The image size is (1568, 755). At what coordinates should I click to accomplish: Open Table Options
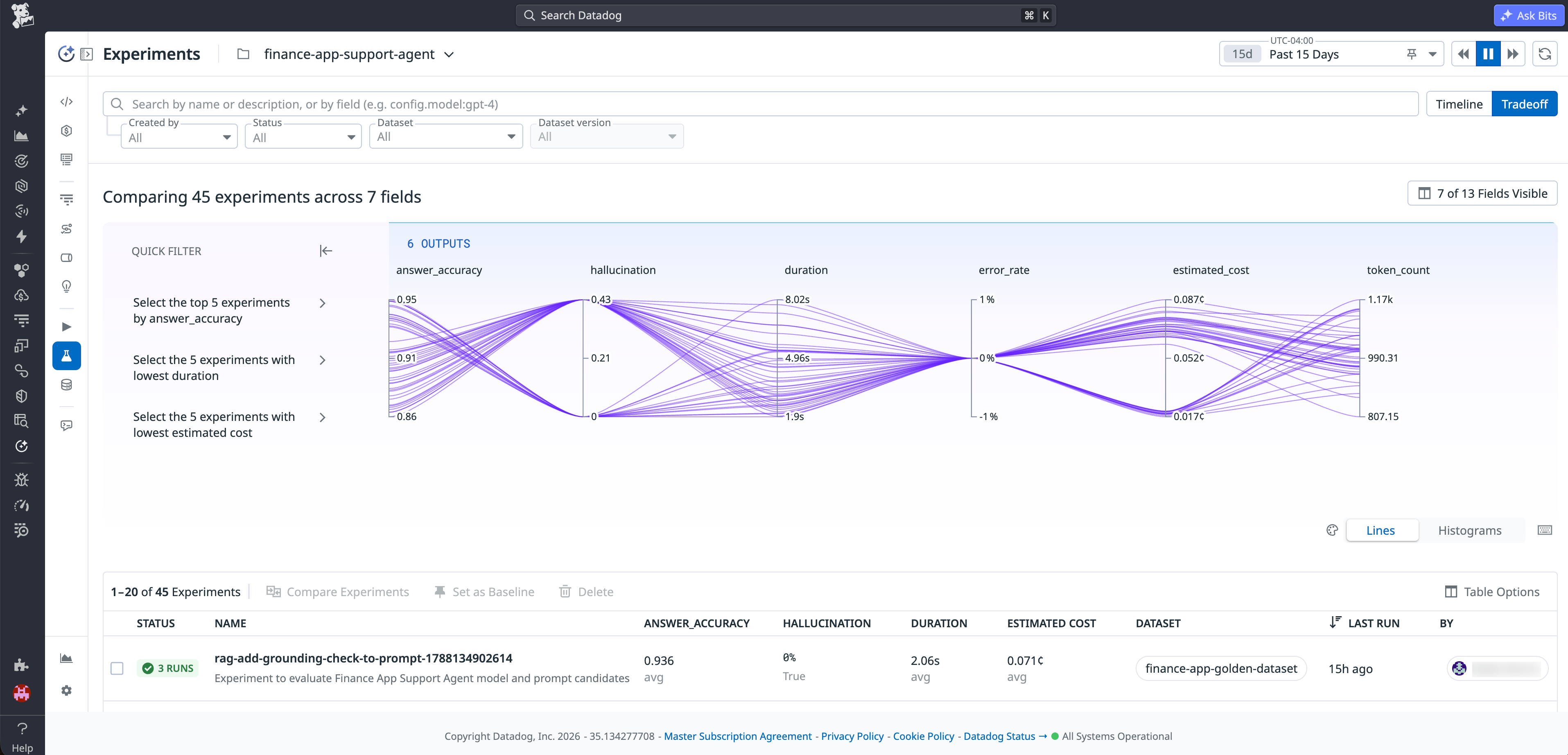tap(1492, 592)
